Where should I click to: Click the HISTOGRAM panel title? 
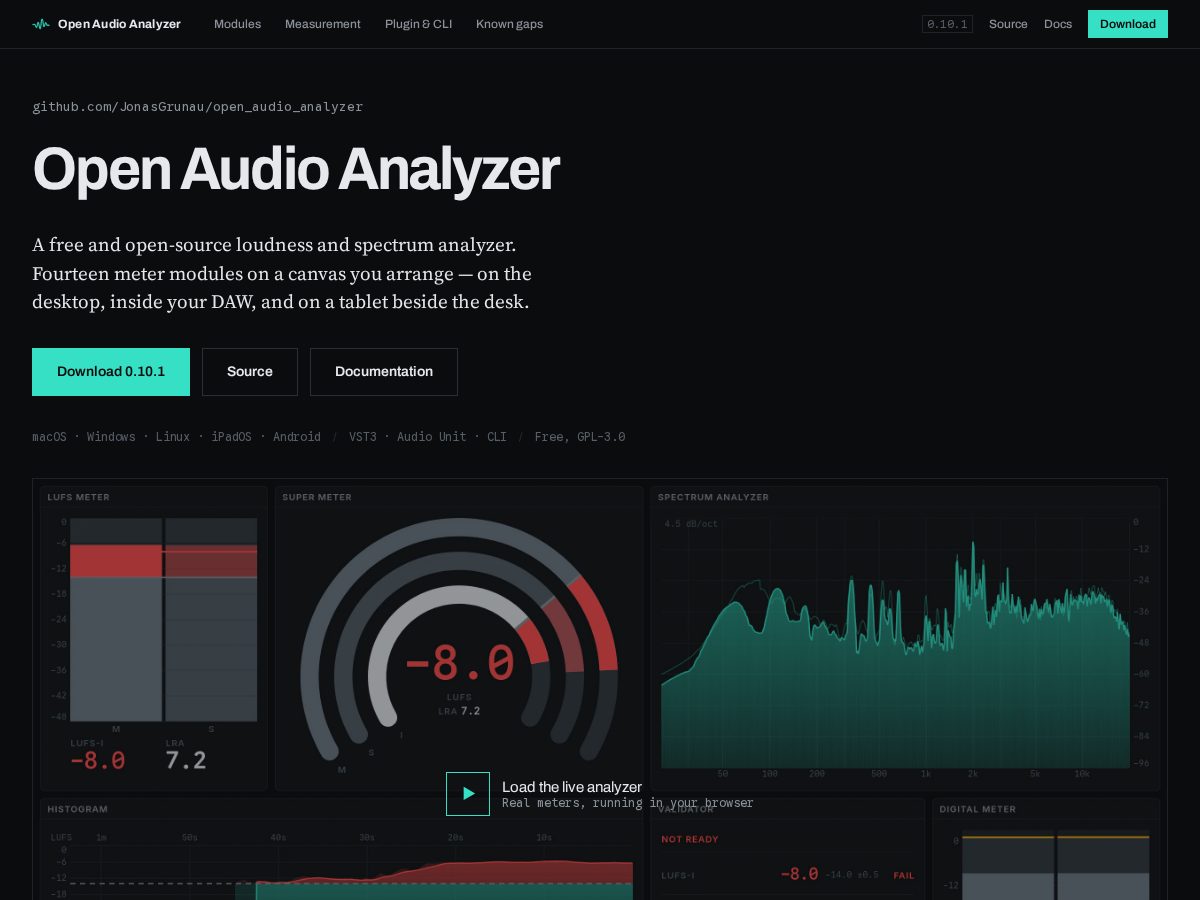[77, 809]
